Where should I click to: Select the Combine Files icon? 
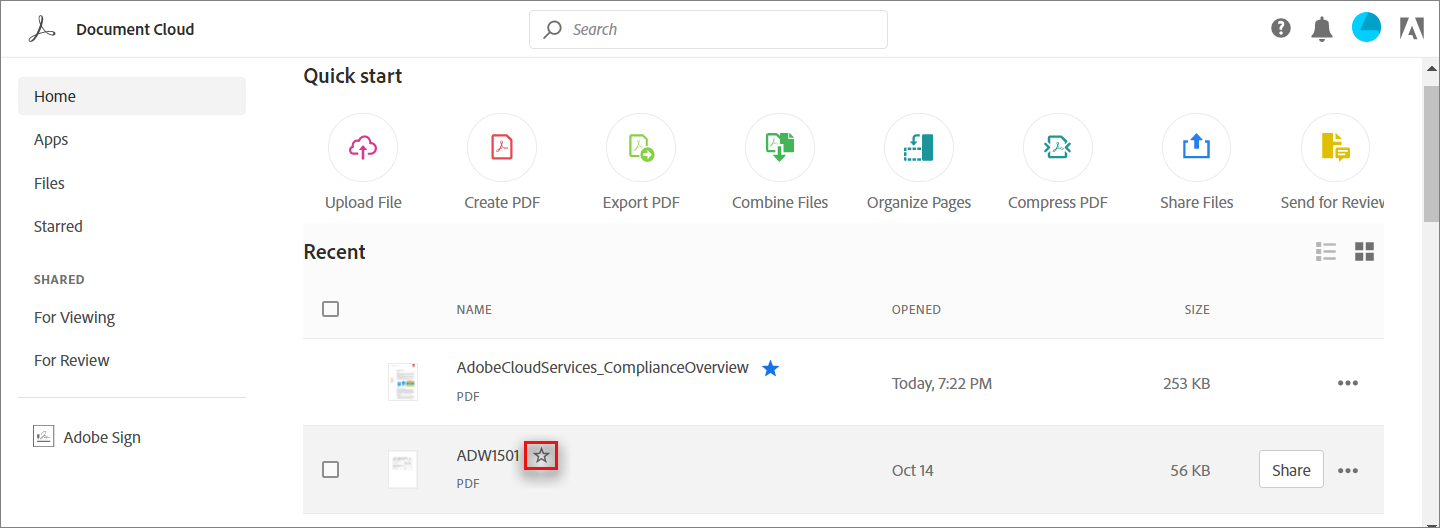[780, 149]
